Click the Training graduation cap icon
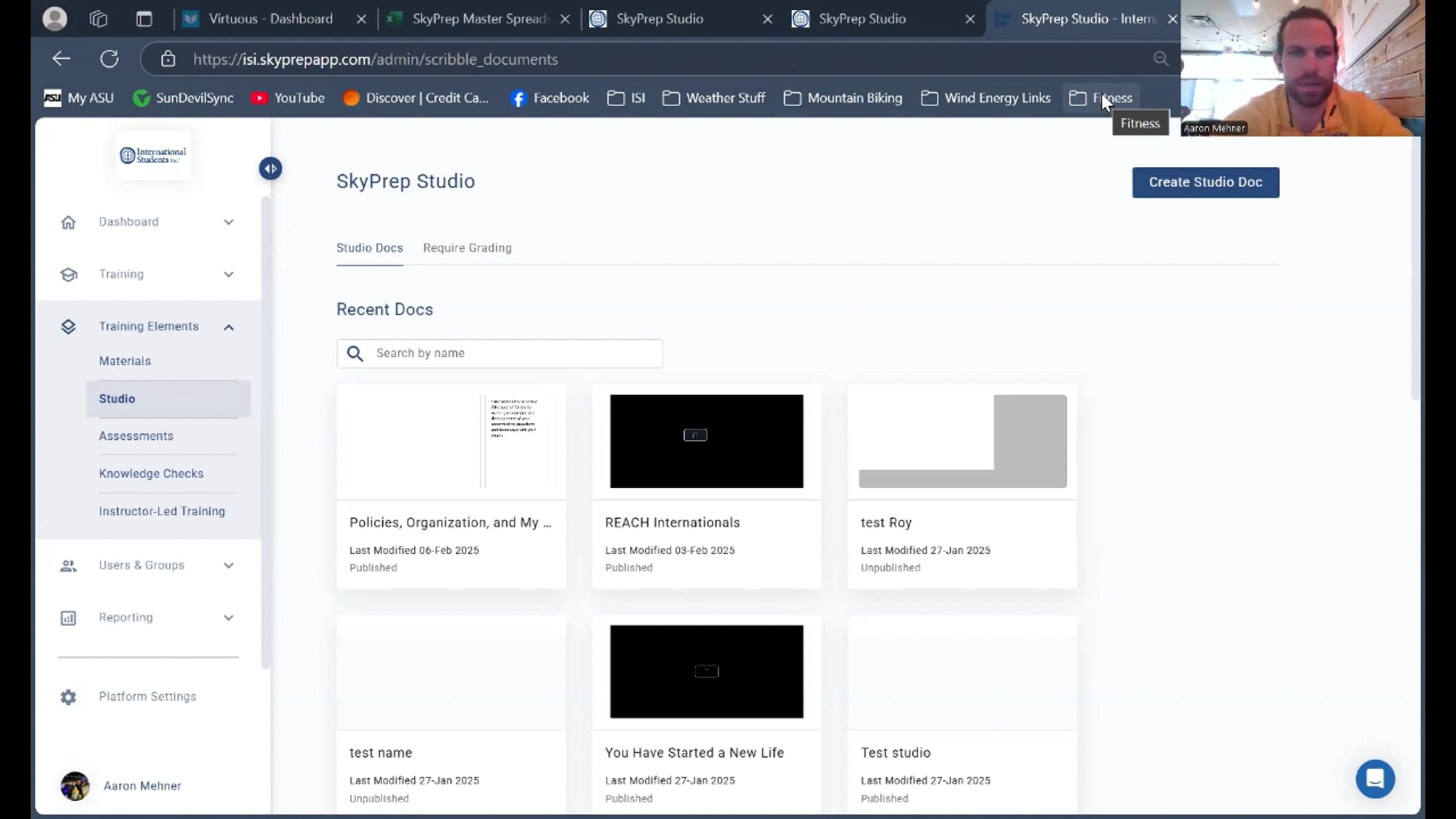Screen dimensions: 1456x819 [x=69, y=275]
